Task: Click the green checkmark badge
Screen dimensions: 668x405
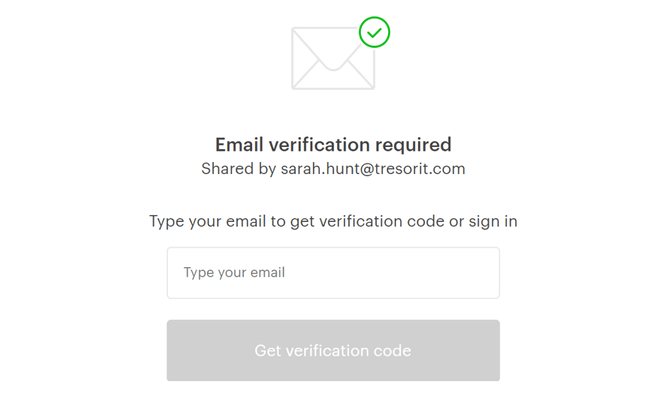Action: click(x=374, y=33)
